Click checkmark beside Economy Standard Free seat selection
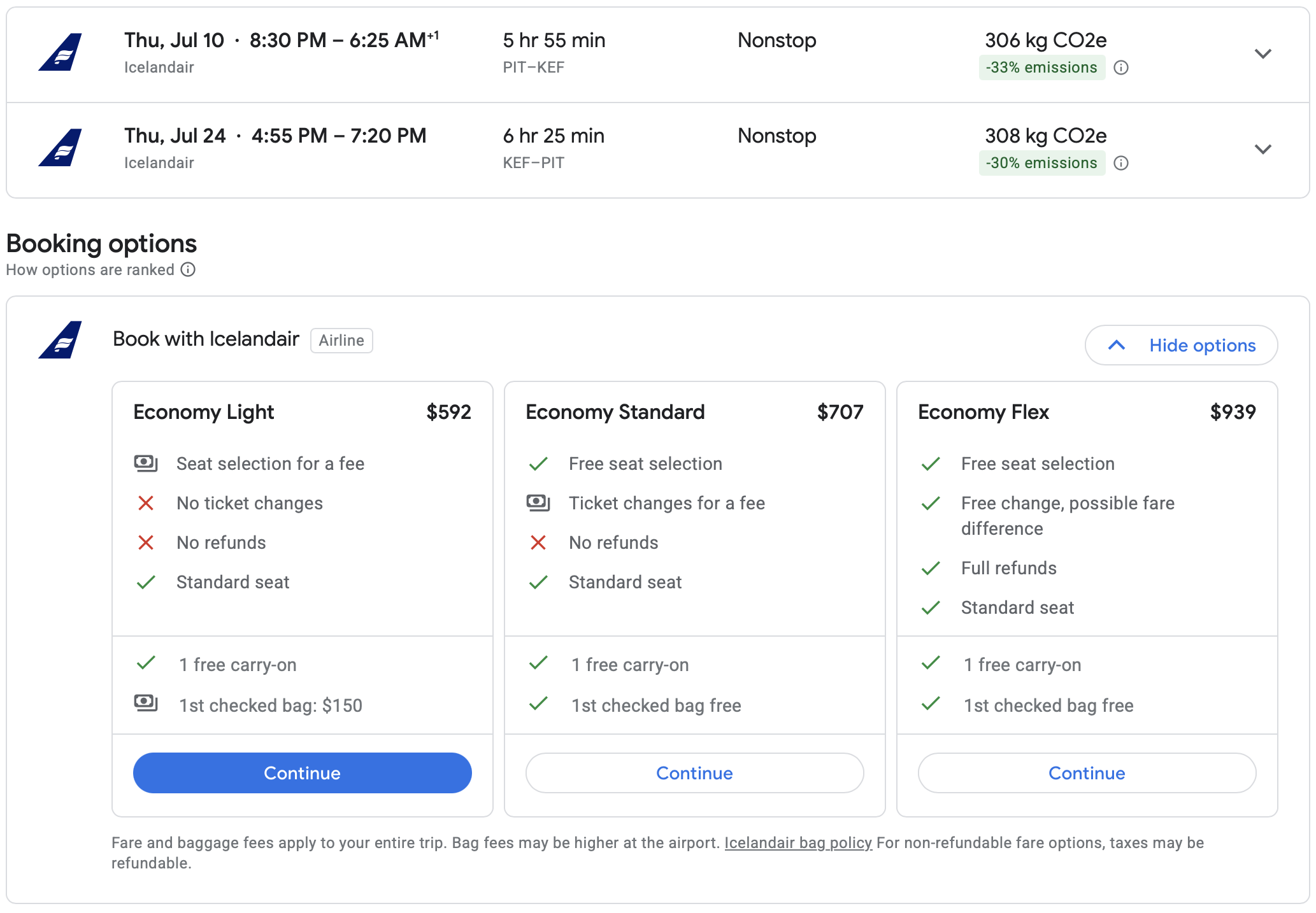Viewport: 1316px width, 913px height. pyautogui.click(x=538, y=464)
